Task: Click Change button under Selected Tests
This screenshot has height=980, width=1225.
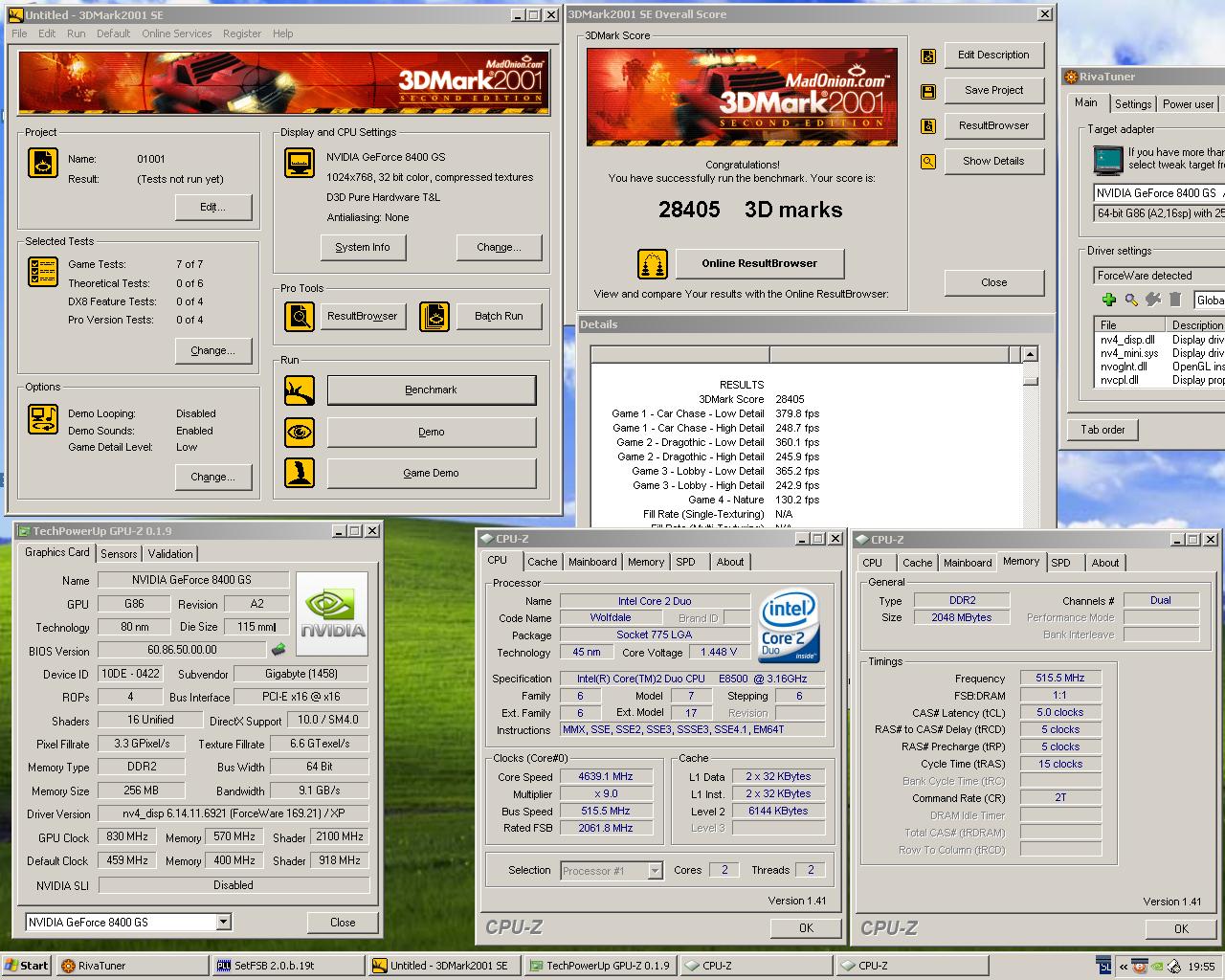Action: point(213,351)
